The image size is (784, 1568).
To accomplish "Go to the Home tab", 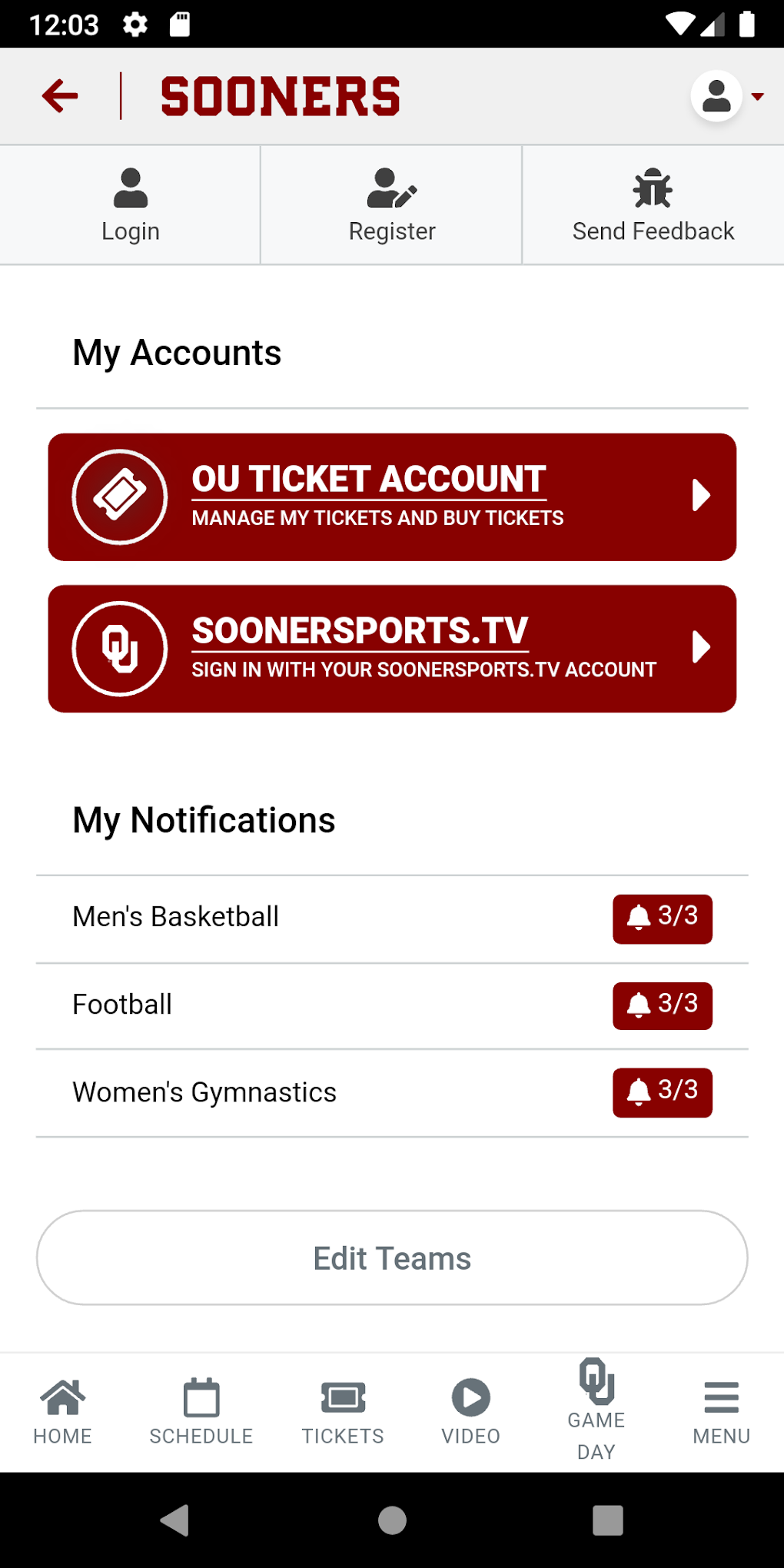I will tap(63, 1411).
